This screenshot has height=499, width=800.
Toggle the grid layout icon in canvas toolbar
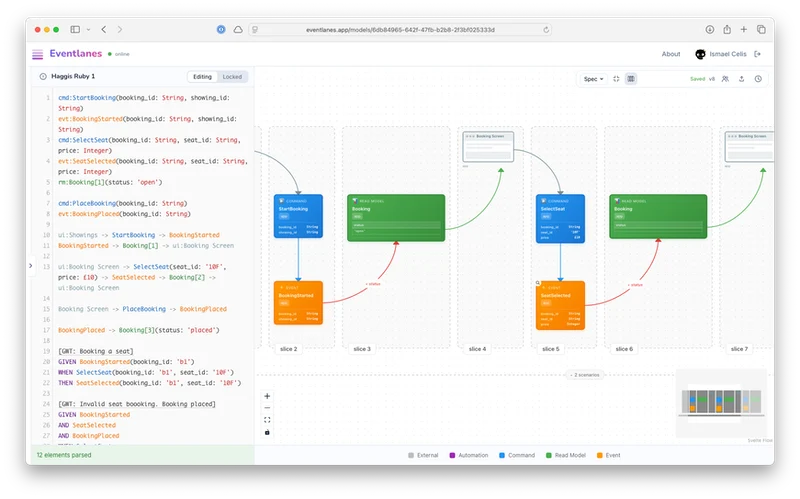(631, 79)
